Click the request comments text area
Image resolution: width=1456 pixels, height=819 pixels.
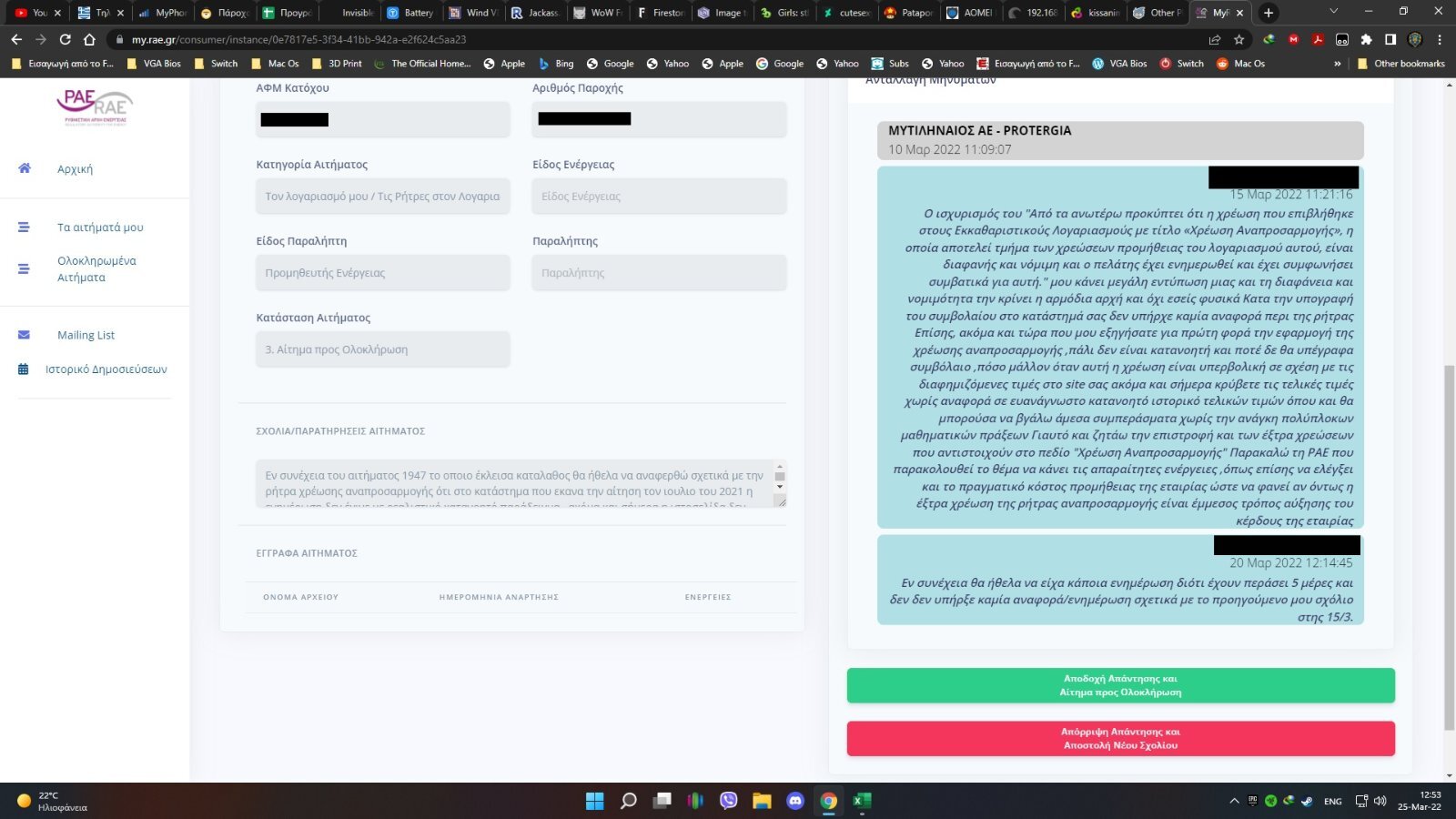pos(514,483)
